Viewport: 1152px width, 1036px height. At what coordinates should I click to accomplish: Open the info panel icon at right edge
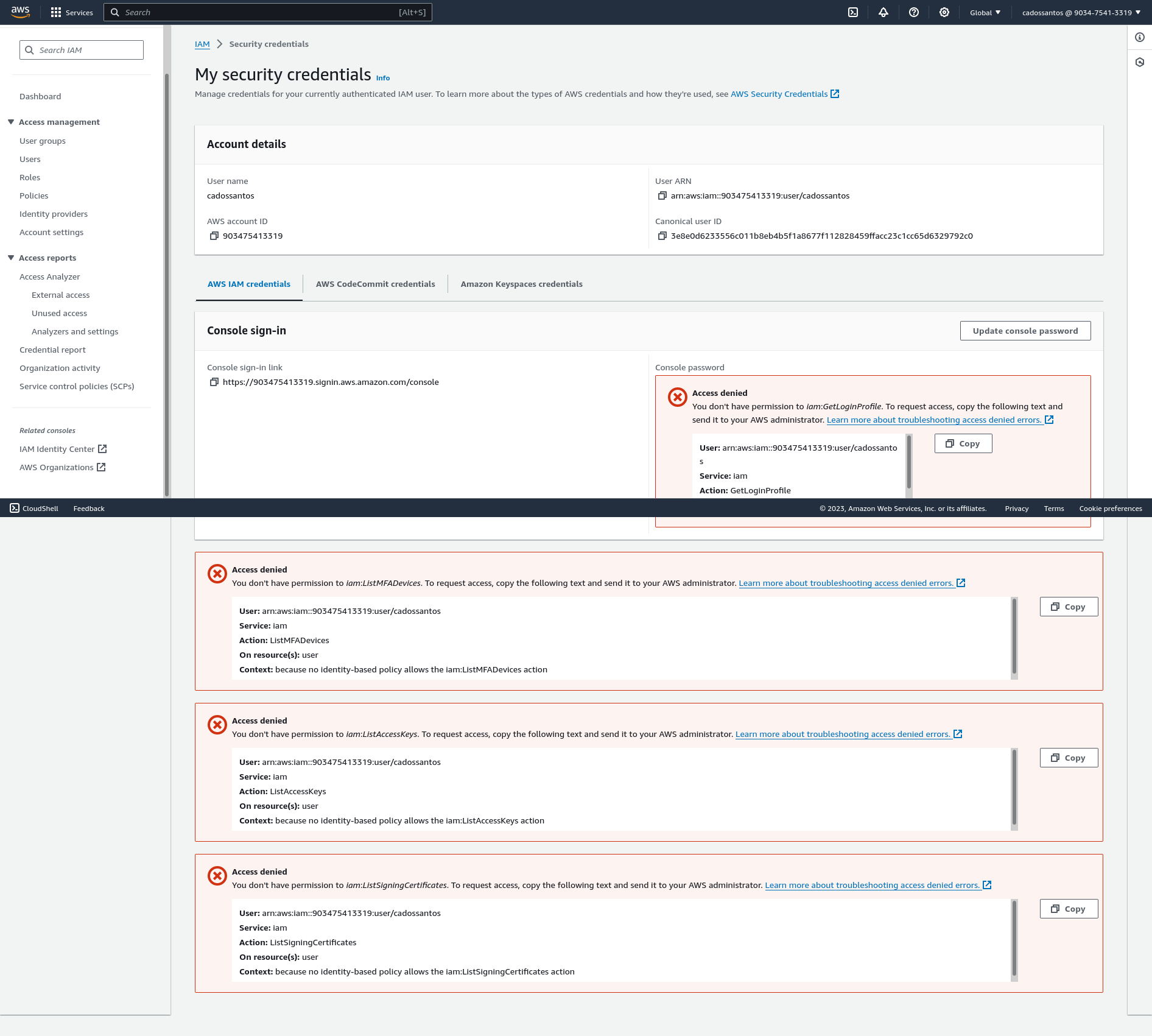[1140, 37]
